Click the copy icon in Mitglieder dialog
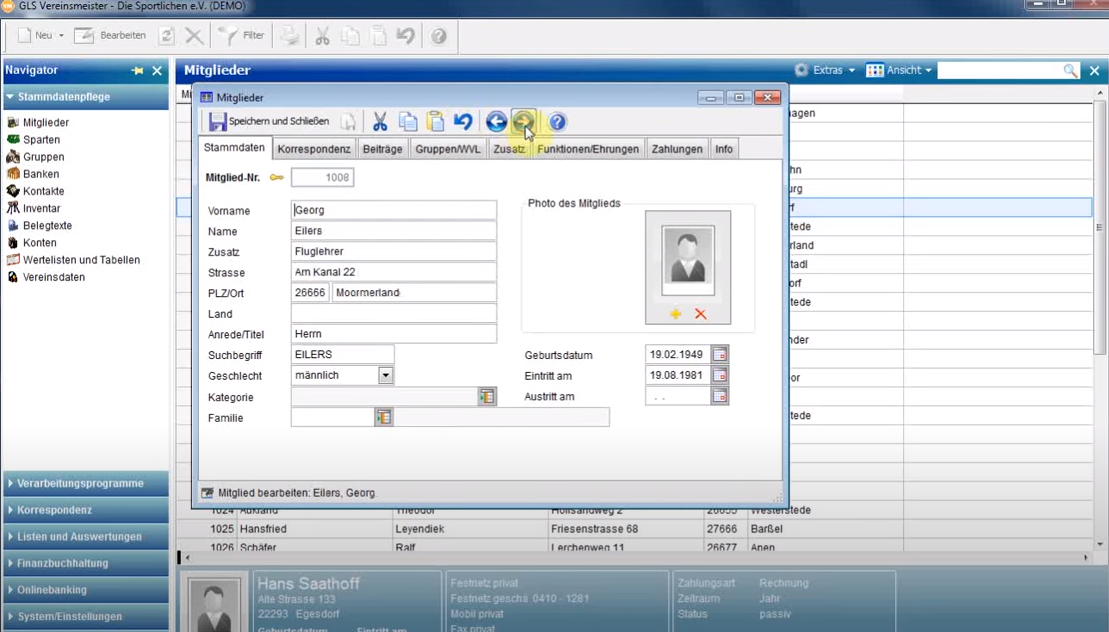The width and height of the screenshot is (1109, 632). coord(408,122)
